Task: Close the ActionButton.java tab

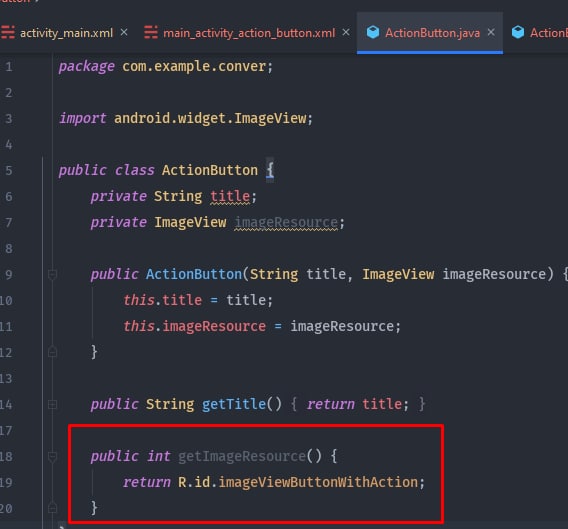Action: point(491,33)
